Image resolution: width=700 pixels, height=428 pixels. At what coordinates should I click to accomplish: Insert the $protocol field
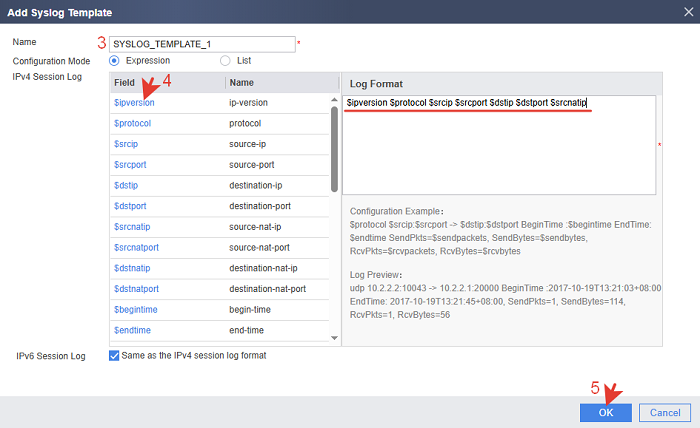tap(132, 123)
